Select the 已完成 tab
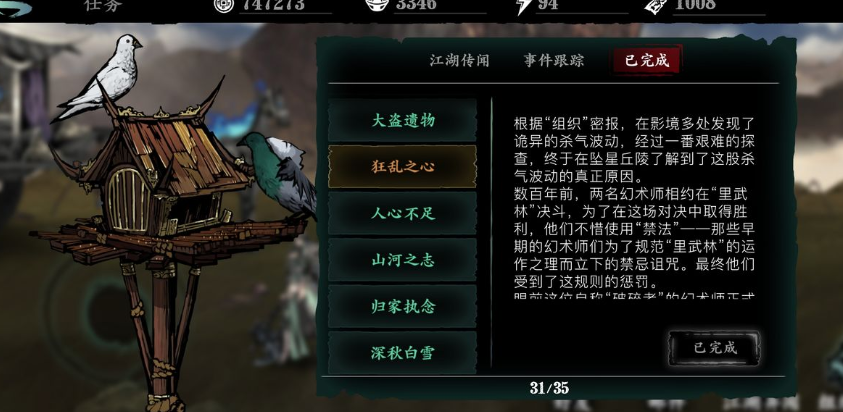843x412 pixels. 647,60
